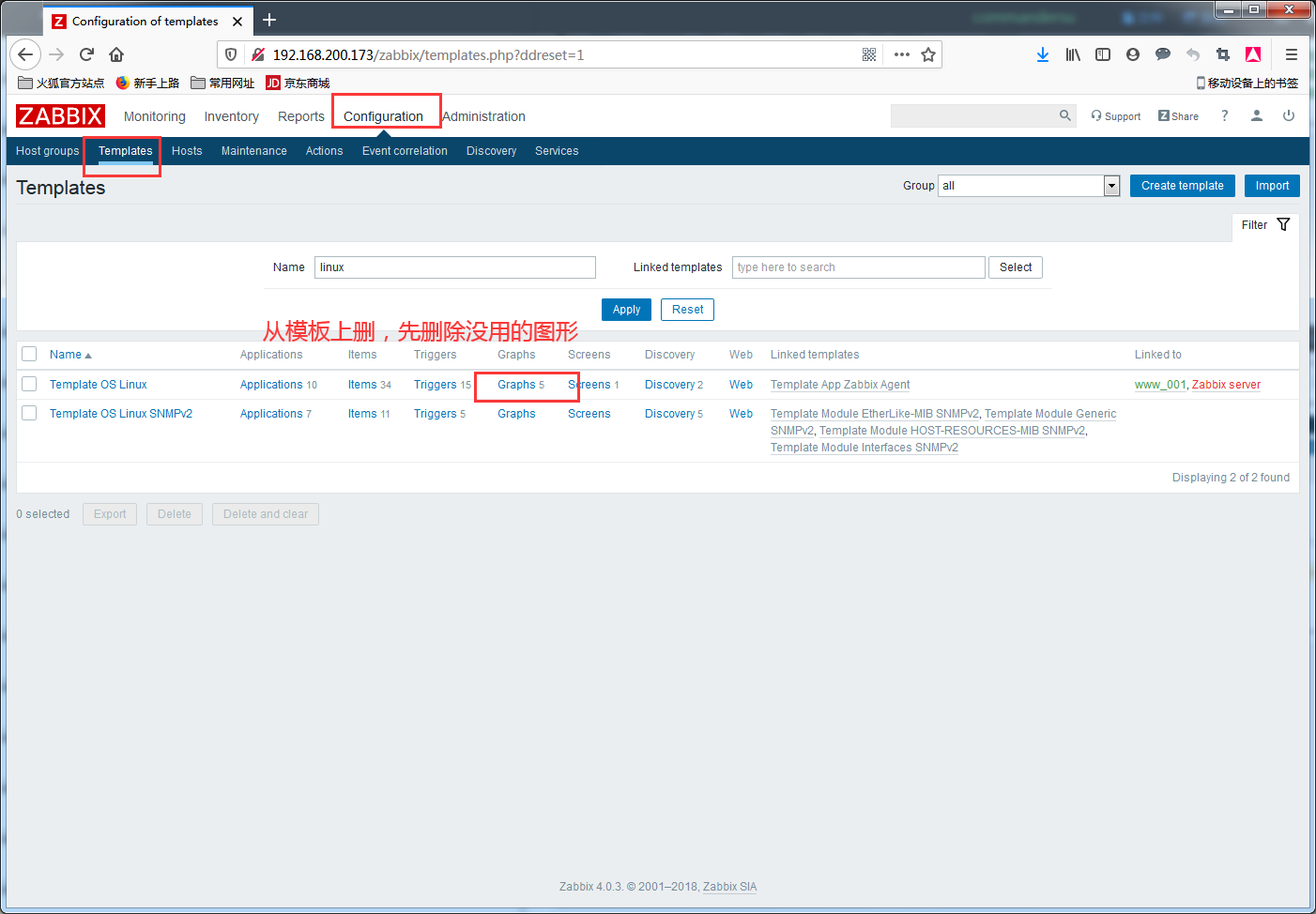1316x914 pixels.
Task: Tick checkbox for Template OS Linux
Action: click(x=29, y=384)
